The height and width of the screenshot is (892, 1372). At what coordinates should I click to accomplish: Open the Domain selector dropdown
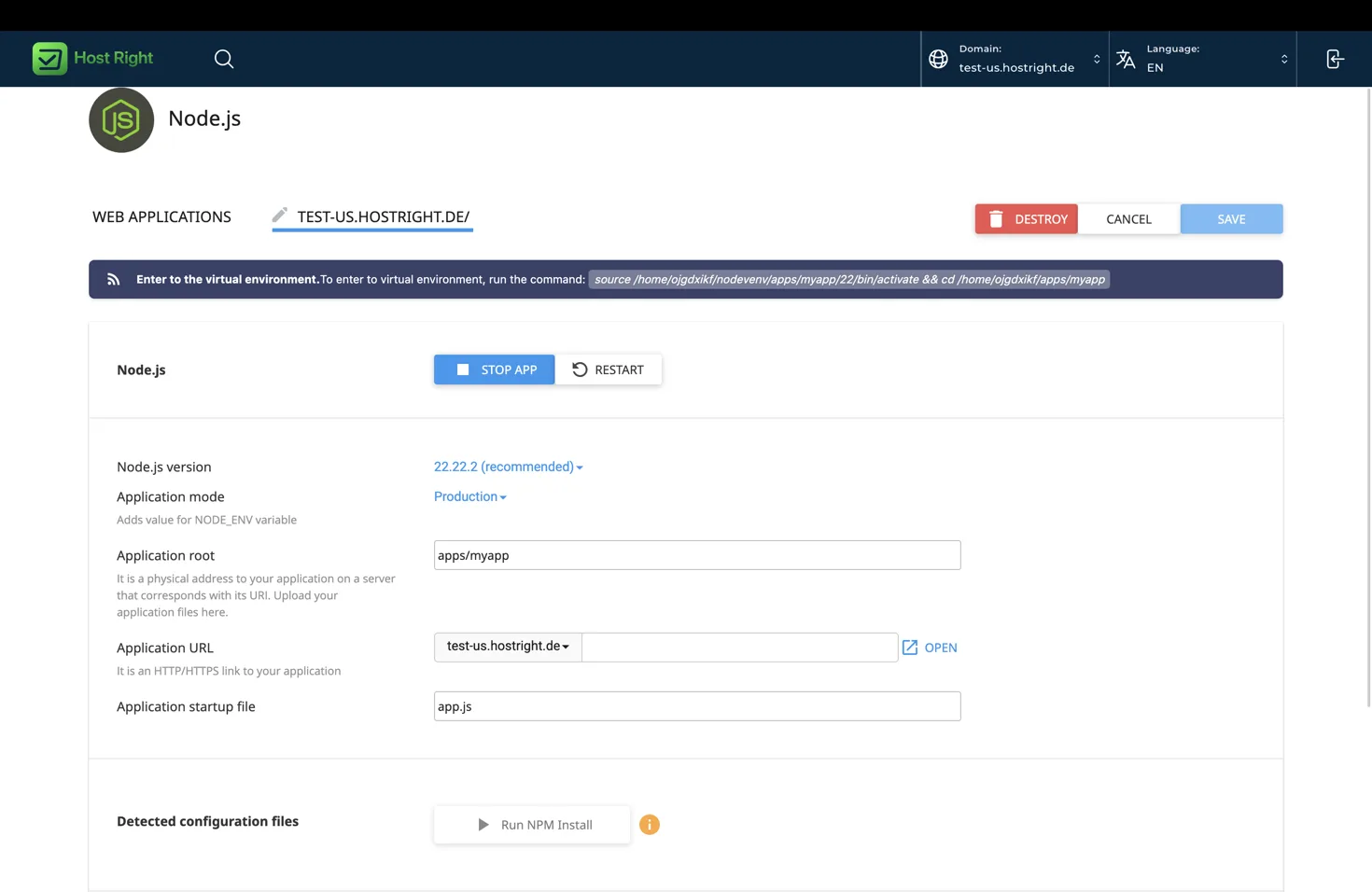pos(1015,59)
